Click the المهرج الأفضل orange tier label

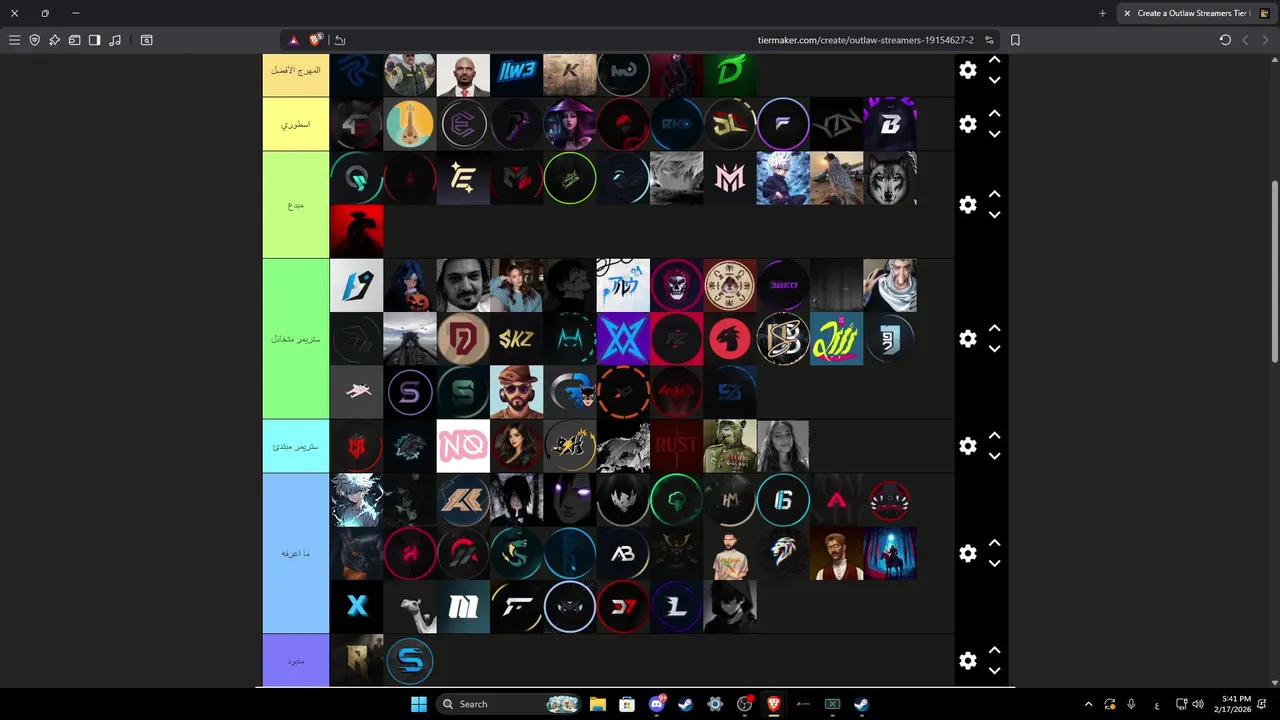(x=296, y=75)
